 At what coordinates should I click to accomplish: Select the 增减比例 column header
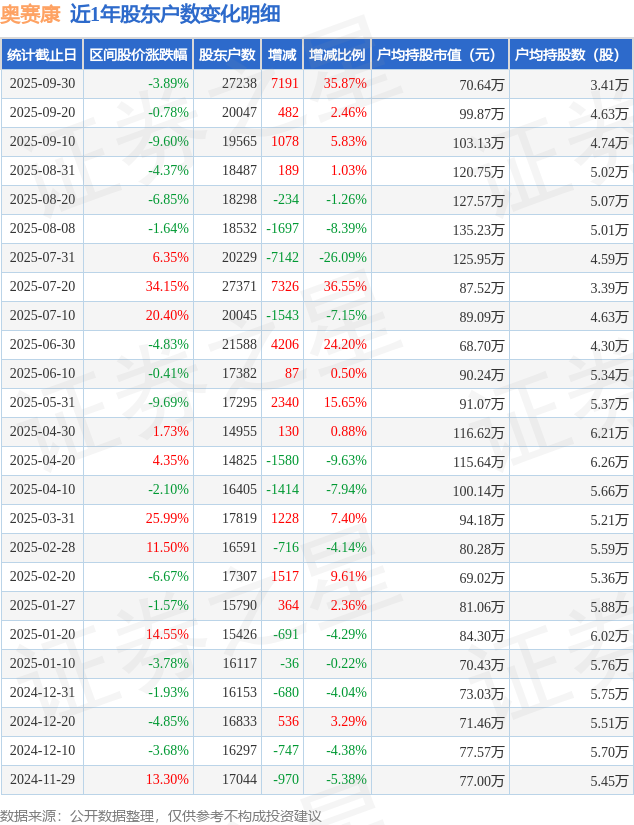(337, 55)
